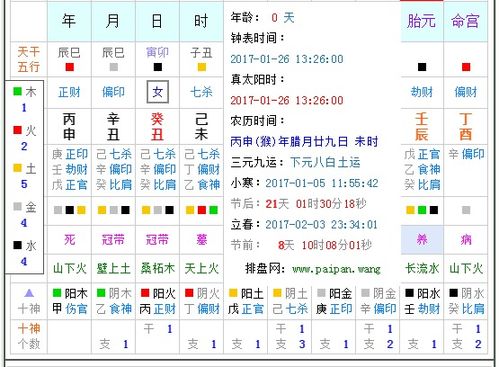Click the black square in the 胎元 column

click(422, 67)
